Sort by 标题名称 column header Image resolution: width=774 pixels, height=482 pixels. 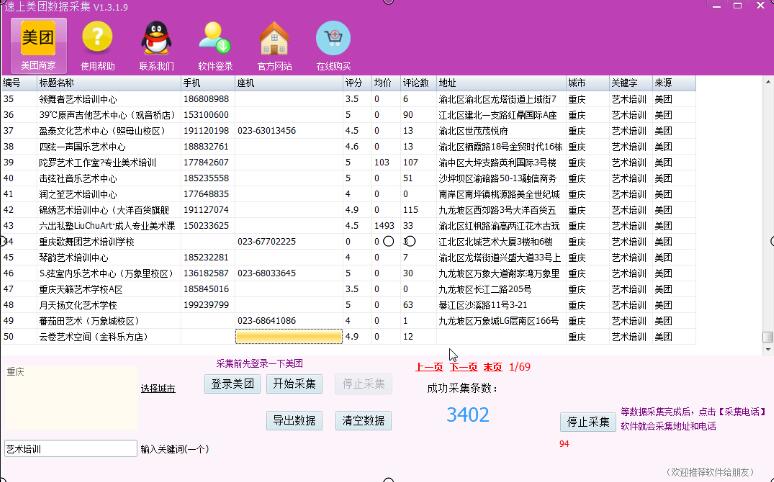[109, 83]
